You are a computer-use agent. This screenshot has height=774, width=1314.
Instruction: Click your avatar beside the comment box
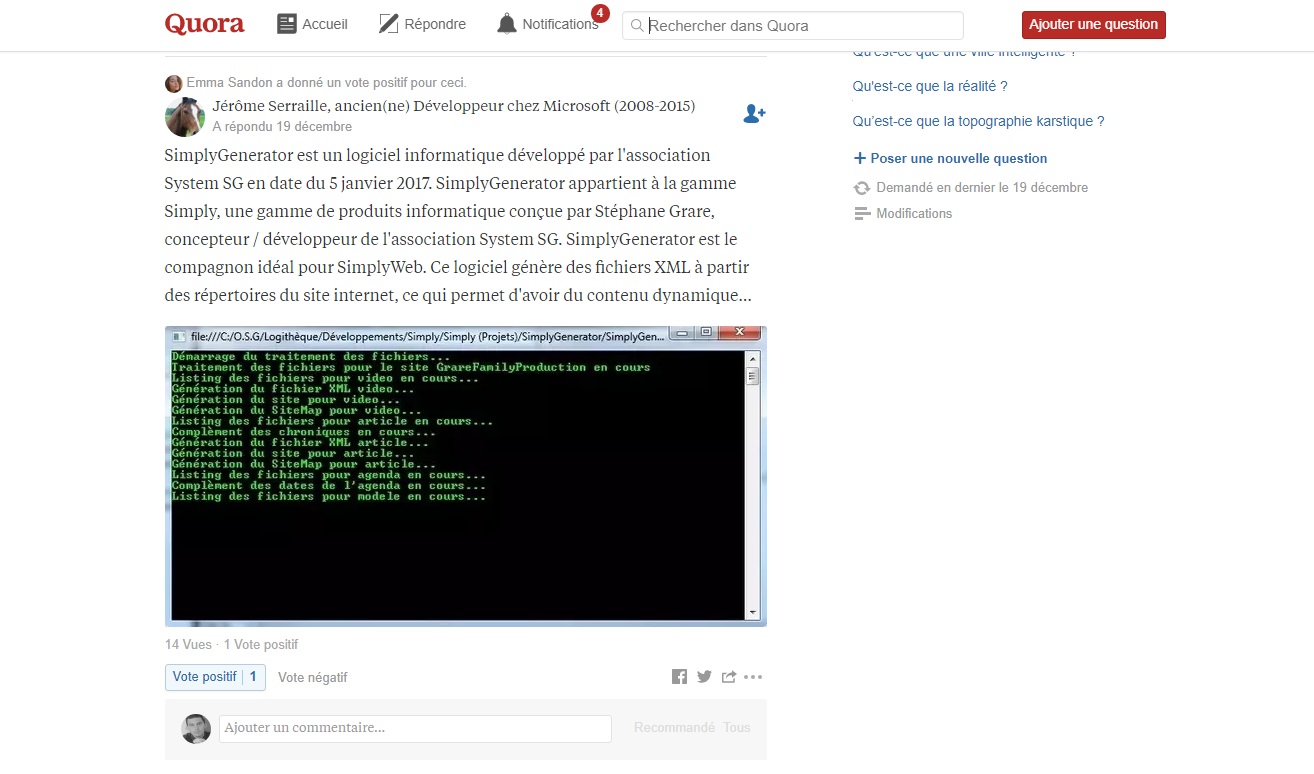click(196, 728)
